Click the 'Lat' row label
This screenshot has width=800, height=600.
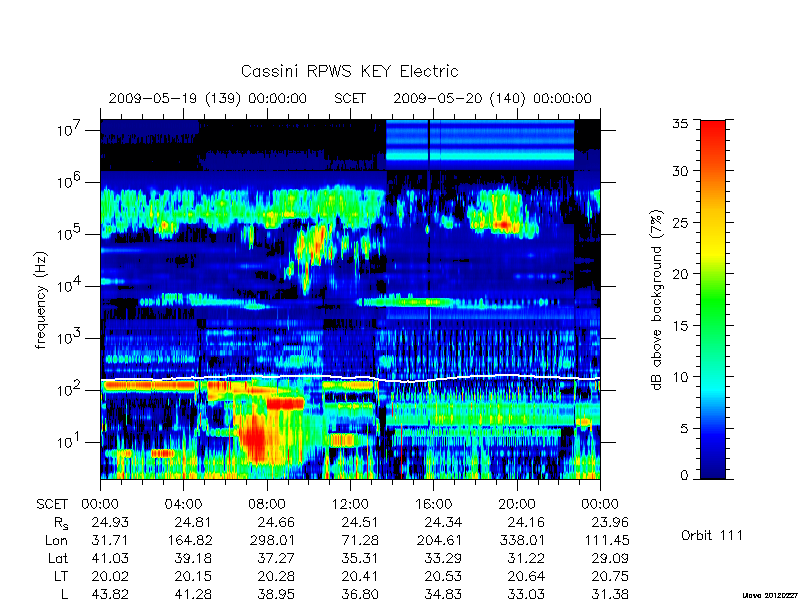pos(58,558)
